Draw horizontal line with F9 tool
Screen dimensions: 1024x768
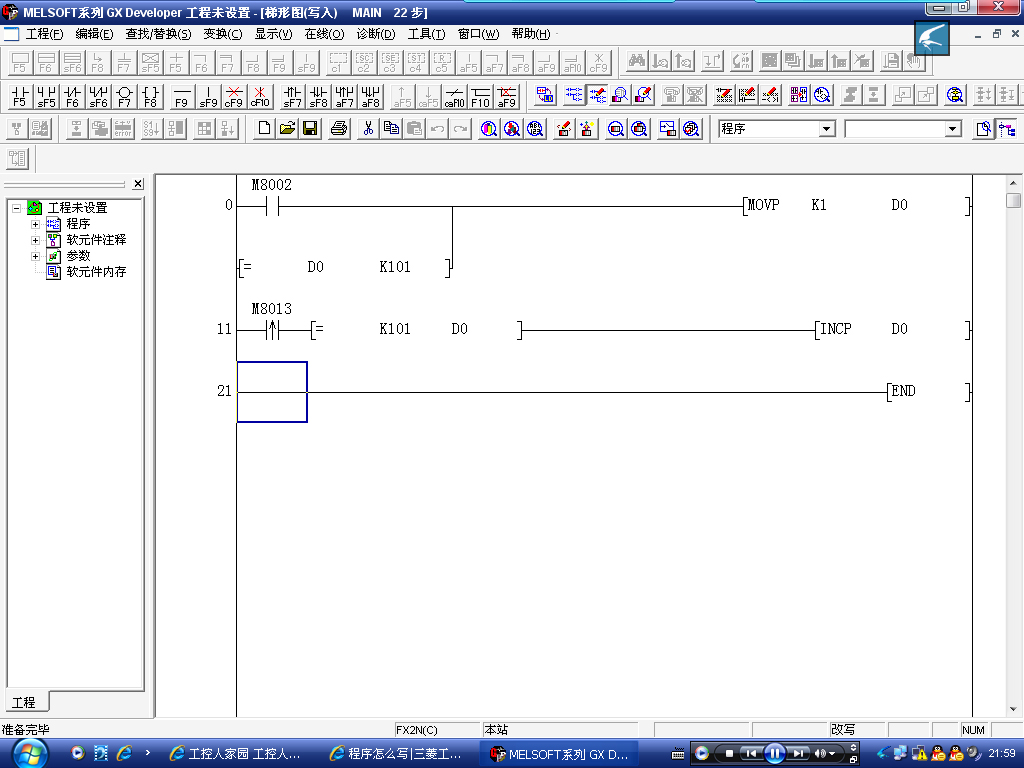coord(181,96)
